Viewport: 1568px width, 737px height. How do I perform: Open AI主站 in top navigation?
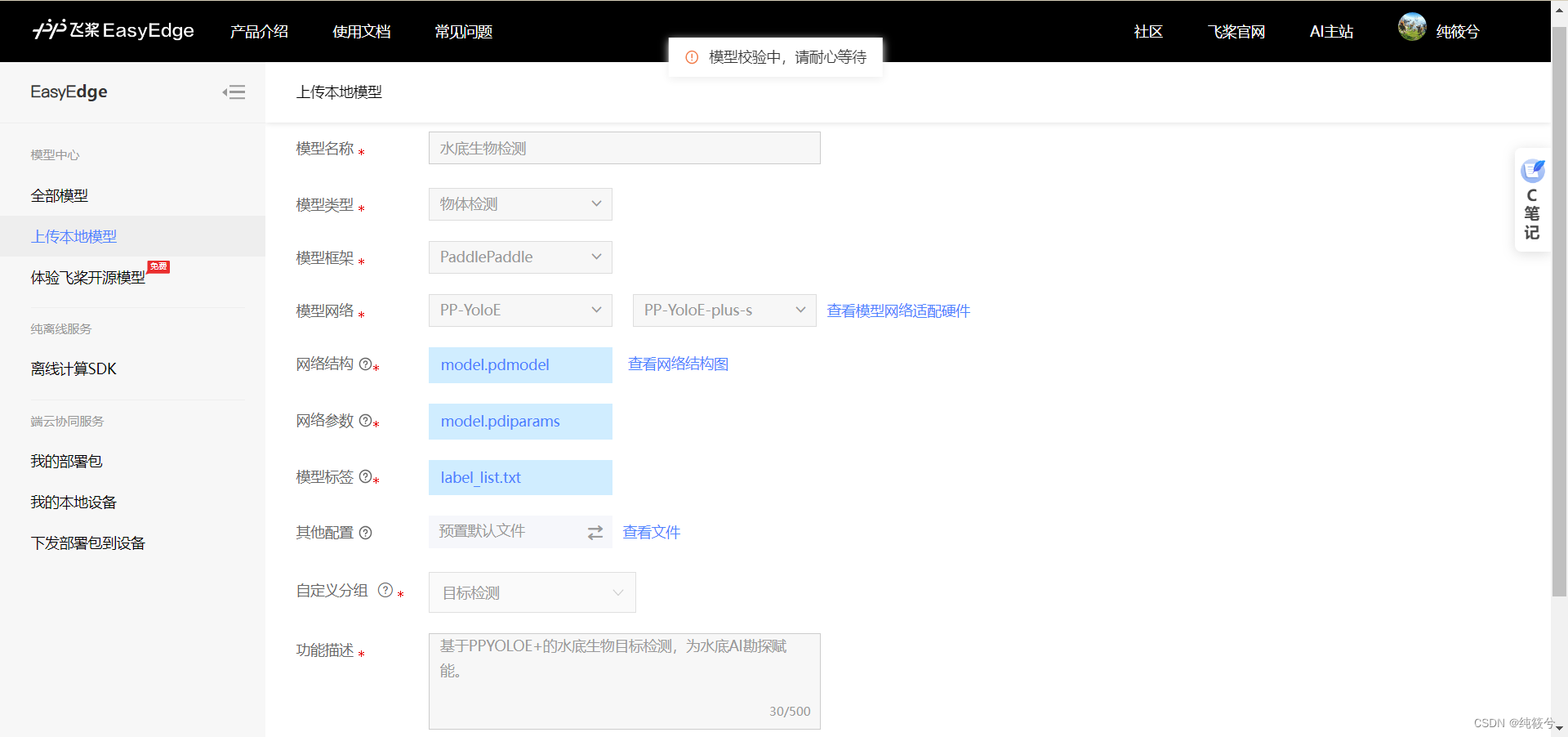click(1331, 31)
